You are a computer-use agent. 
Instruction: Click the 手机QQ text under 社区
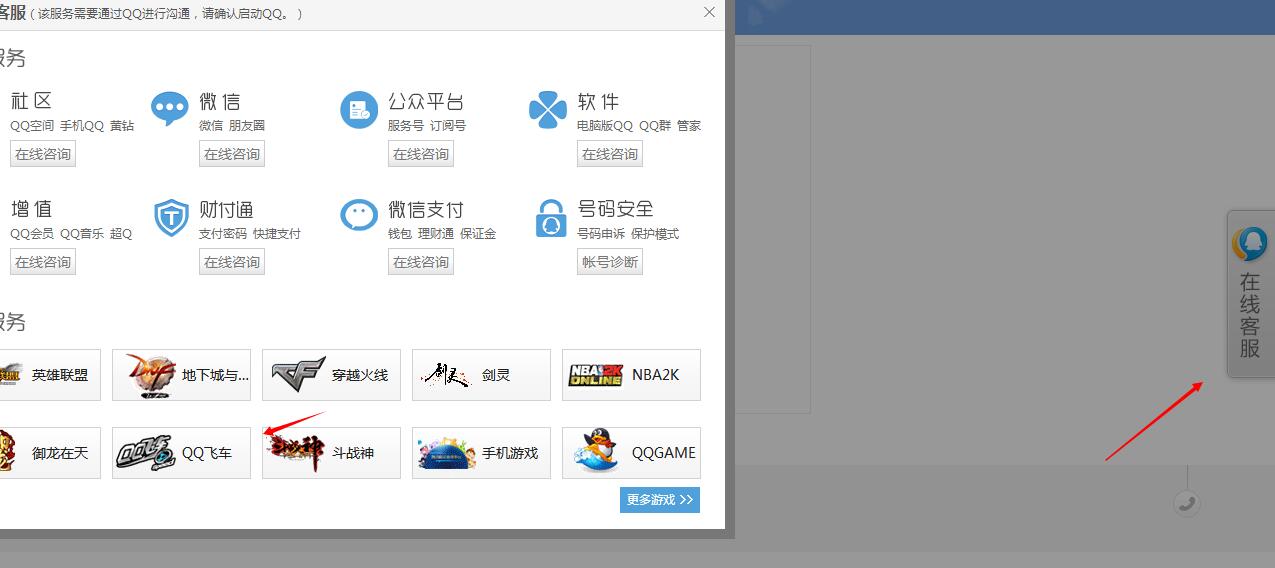click(x=82, y=126)
